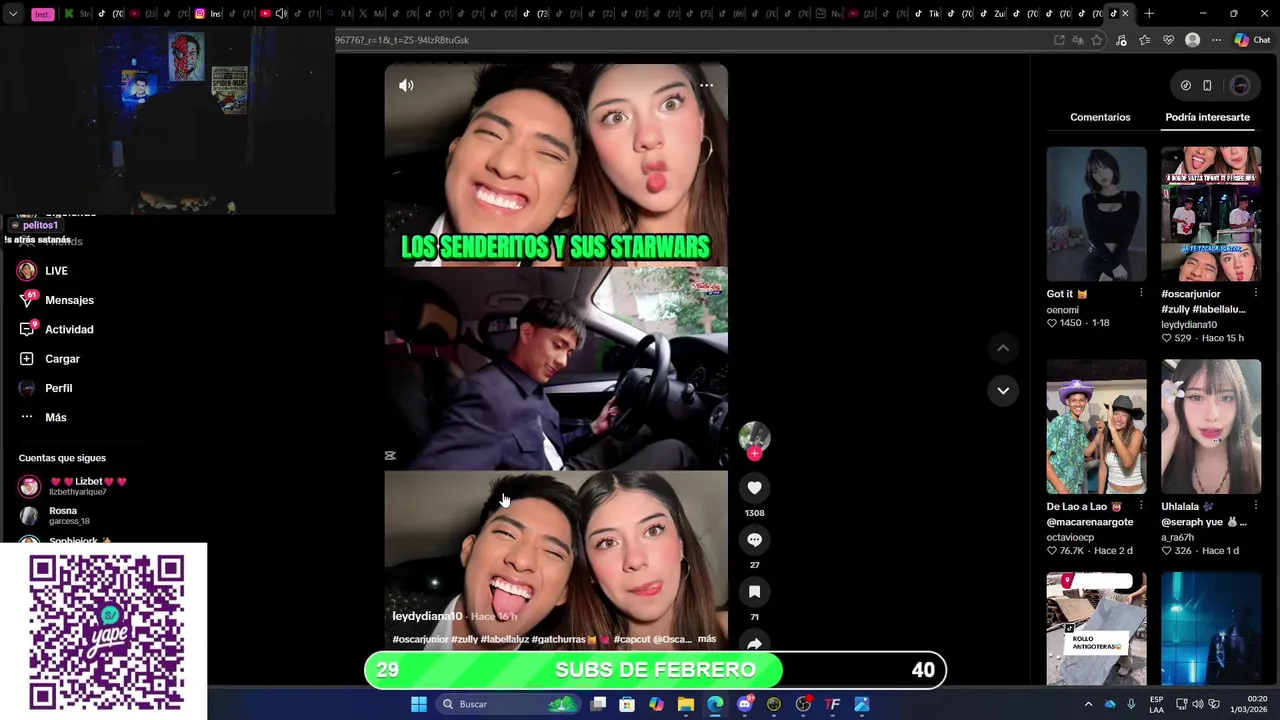Expand tab search dropdown at top-left
The width and height of the screenshot is (1280, 720).
coord(12,14)
